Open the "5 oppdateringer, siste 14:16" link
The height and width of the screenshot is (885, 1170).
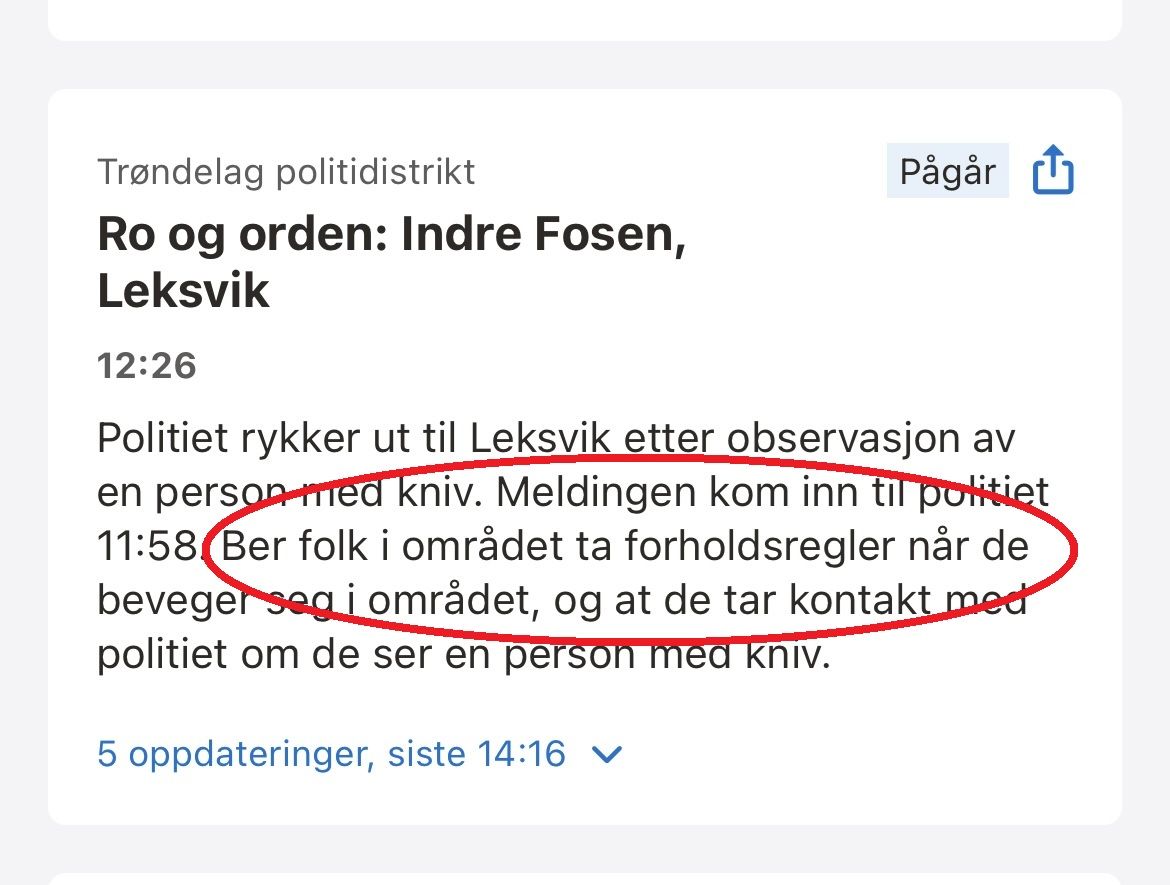(x=330, y=753)
